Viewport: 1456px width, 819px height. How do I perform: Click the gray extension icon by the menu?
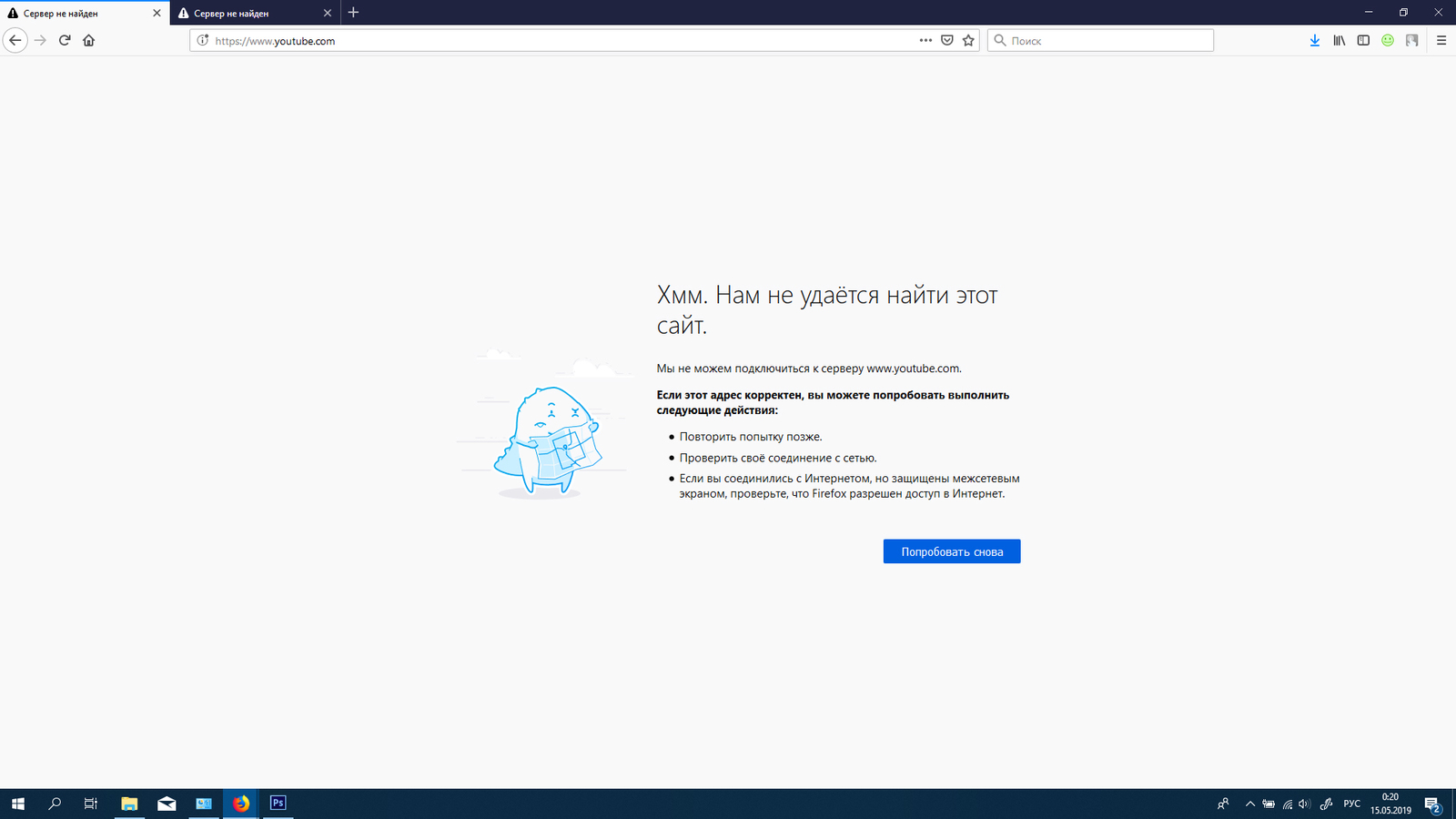point(1412,40)
